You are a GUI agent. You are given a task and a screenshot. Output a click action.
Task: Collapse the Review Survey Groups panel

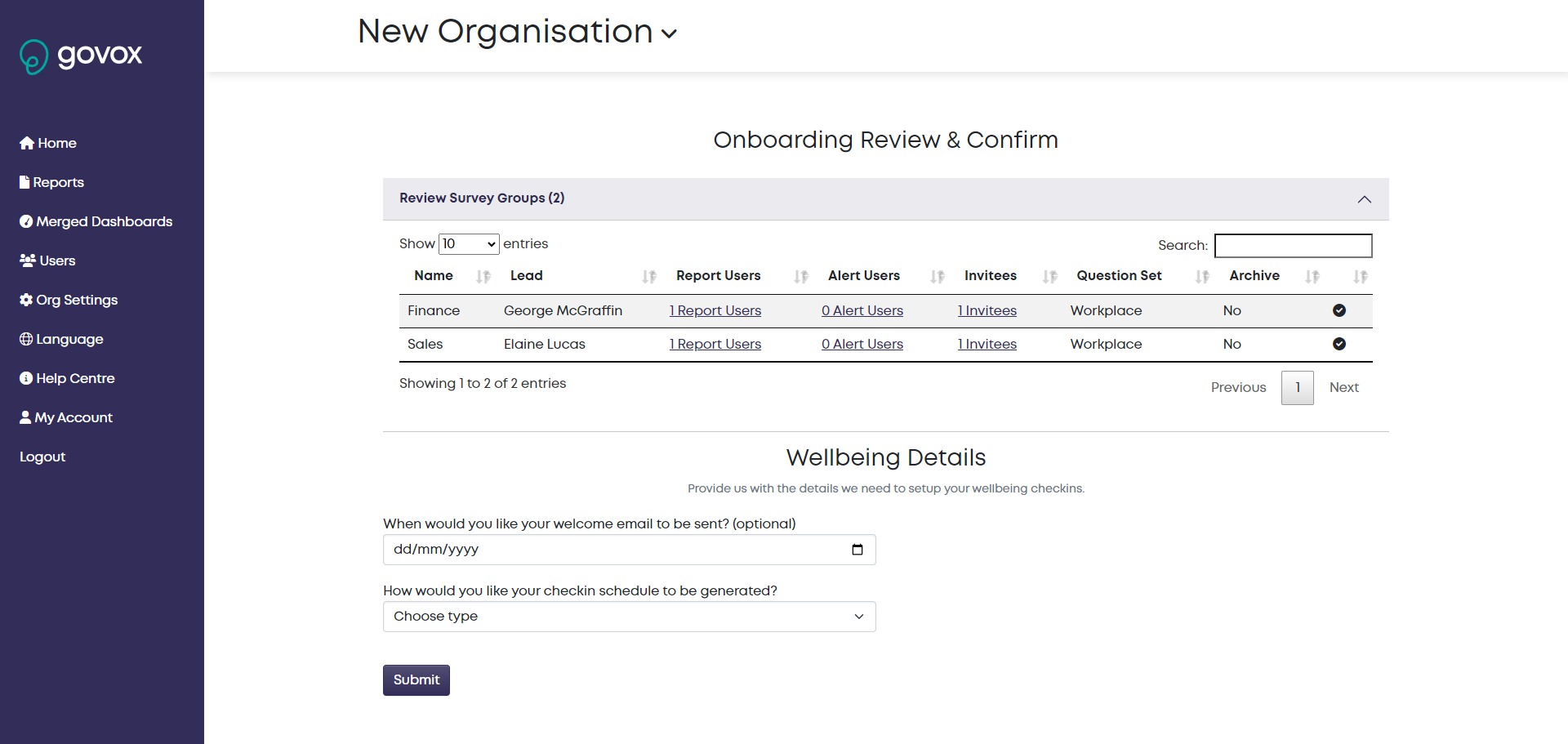(1364, 199)
